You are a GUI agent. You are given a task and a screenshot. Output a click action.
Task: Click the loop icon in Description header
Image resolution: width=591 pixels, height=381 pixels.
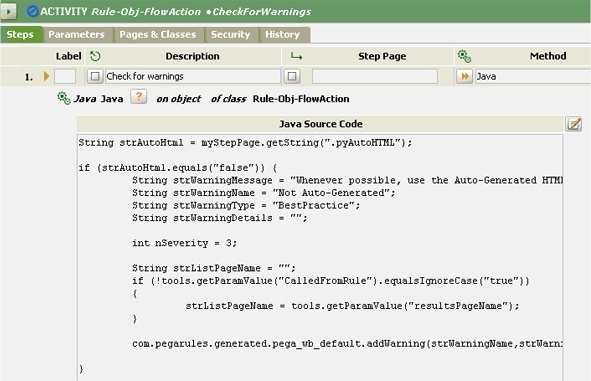[95, 56]
